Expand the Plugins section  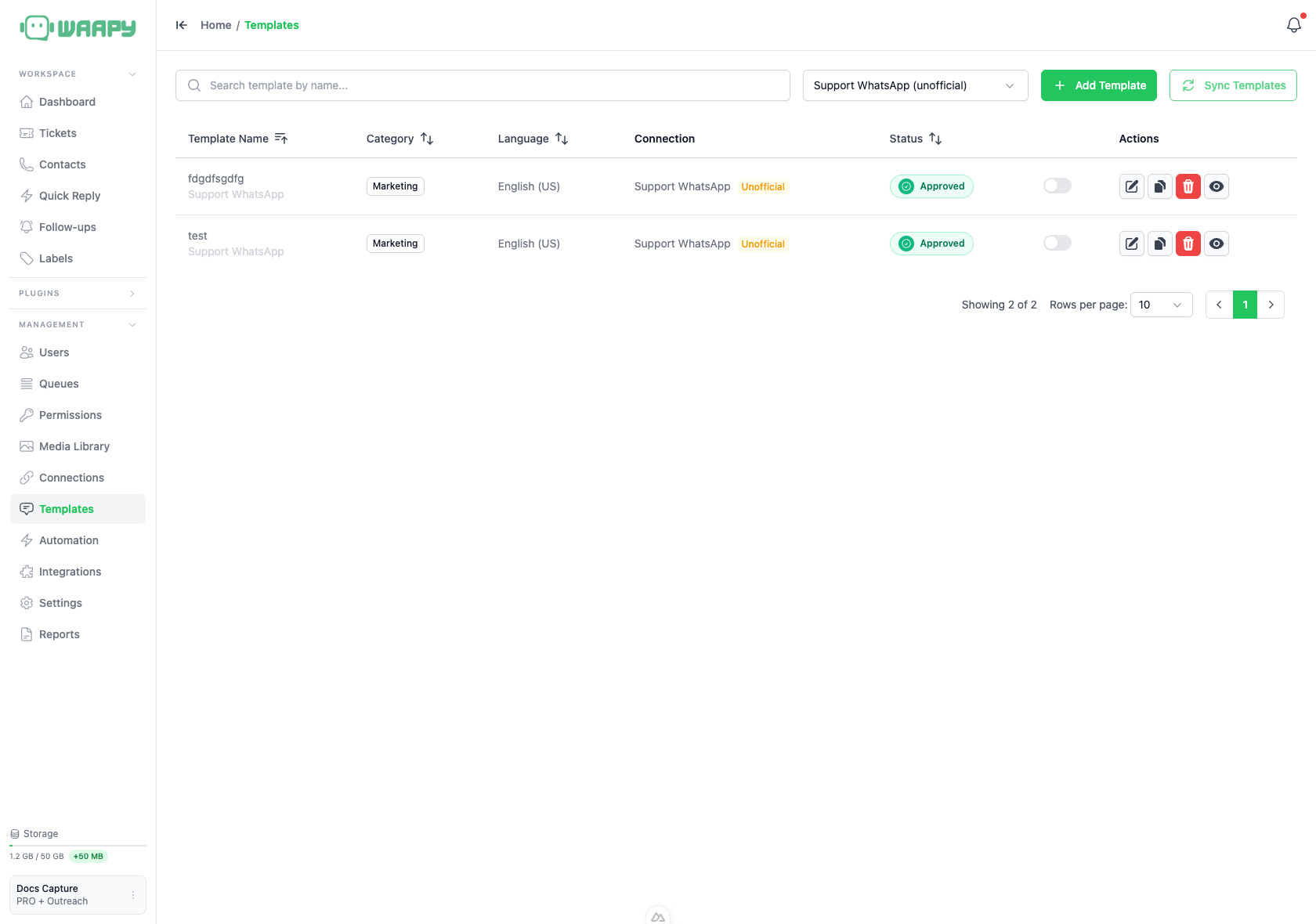tap(78, 294)
